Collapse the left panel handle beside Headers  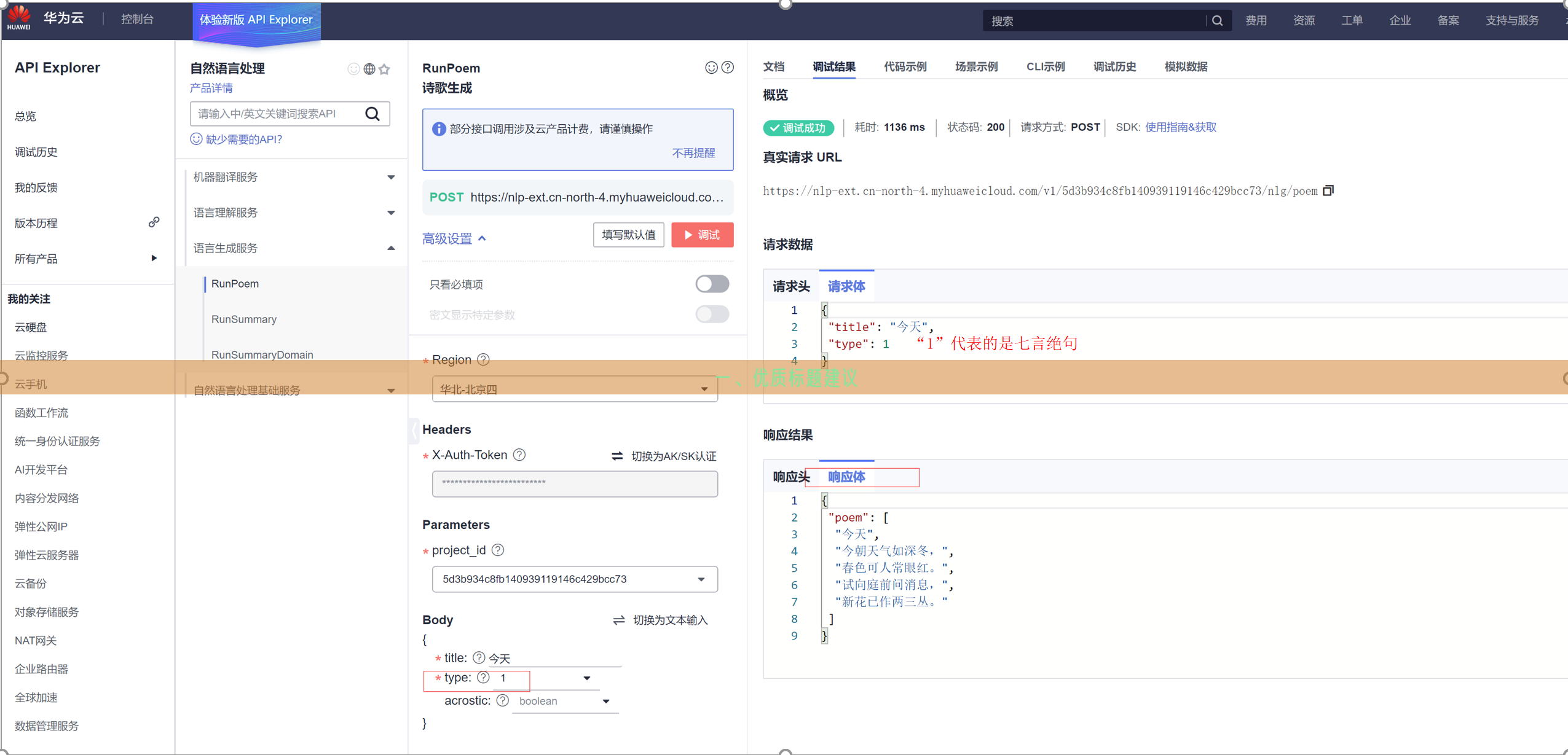[414, 431]
